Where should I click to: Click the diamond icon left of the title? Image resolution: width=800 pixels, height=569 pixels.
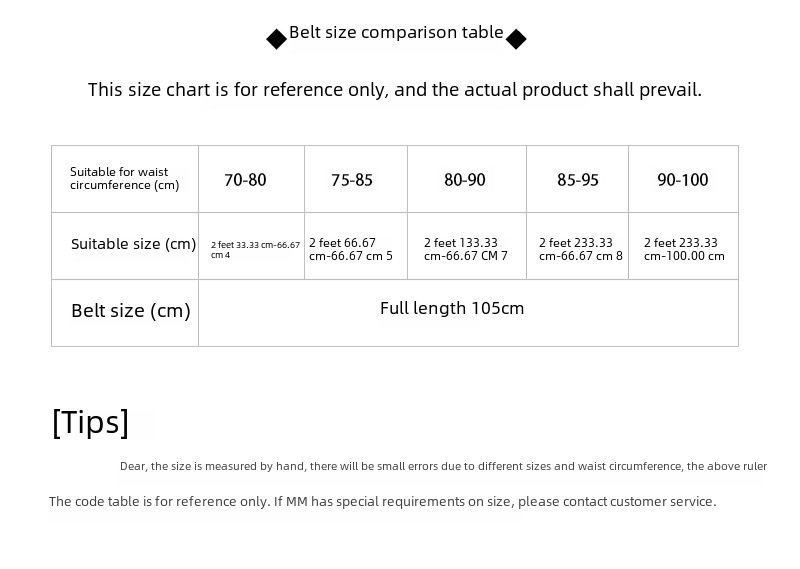276,40
